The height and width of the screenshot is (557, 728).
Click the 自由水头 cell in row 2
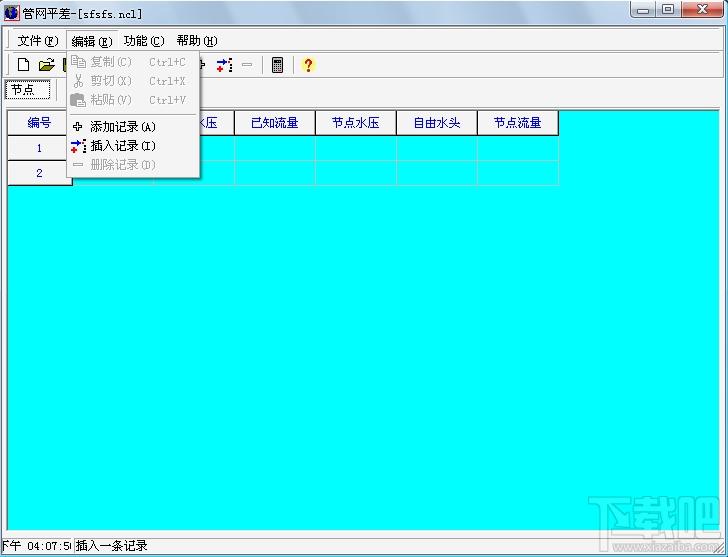click(437, 173)
